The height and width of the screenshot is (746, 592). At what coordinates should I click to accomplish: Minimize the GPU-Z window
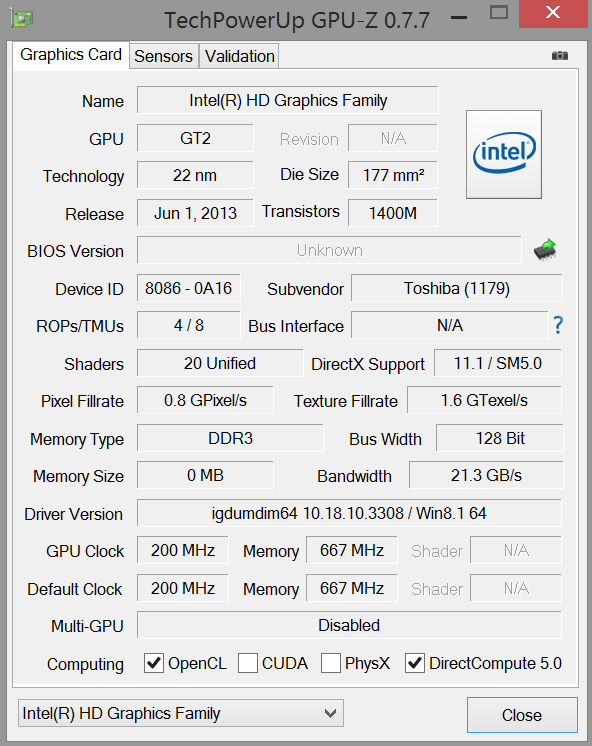459,18
